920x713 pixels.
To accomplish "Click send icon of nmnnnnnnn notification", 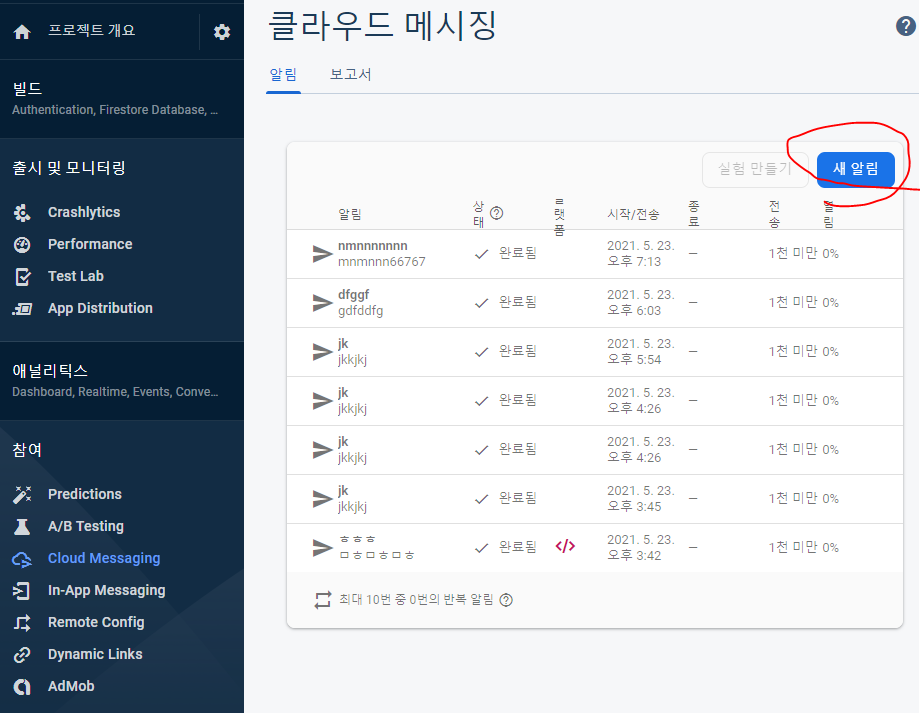I will point(322,254).
